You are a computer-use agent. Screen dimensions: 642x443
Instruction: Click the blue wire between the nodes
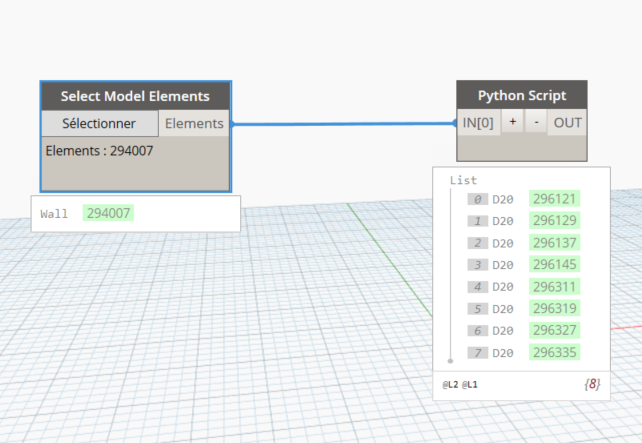point(344,124)
